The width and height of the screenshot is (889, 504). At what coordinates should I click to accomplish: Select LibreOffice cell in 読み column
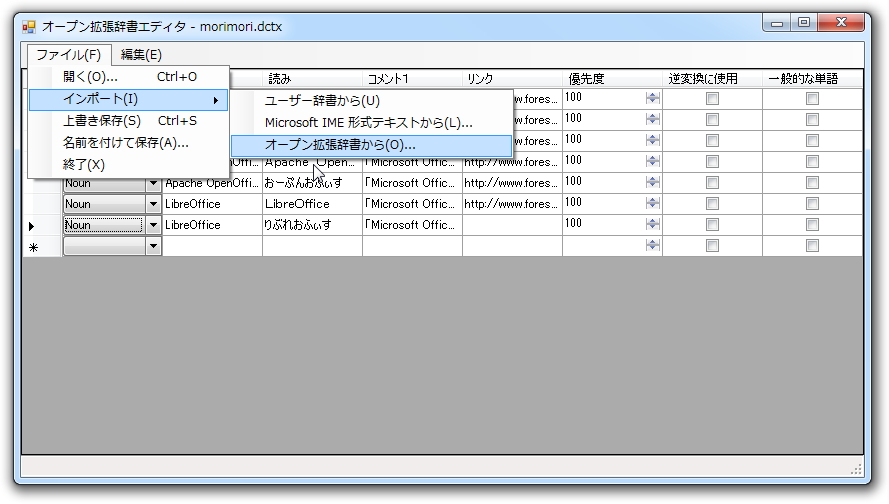point(312,204)
